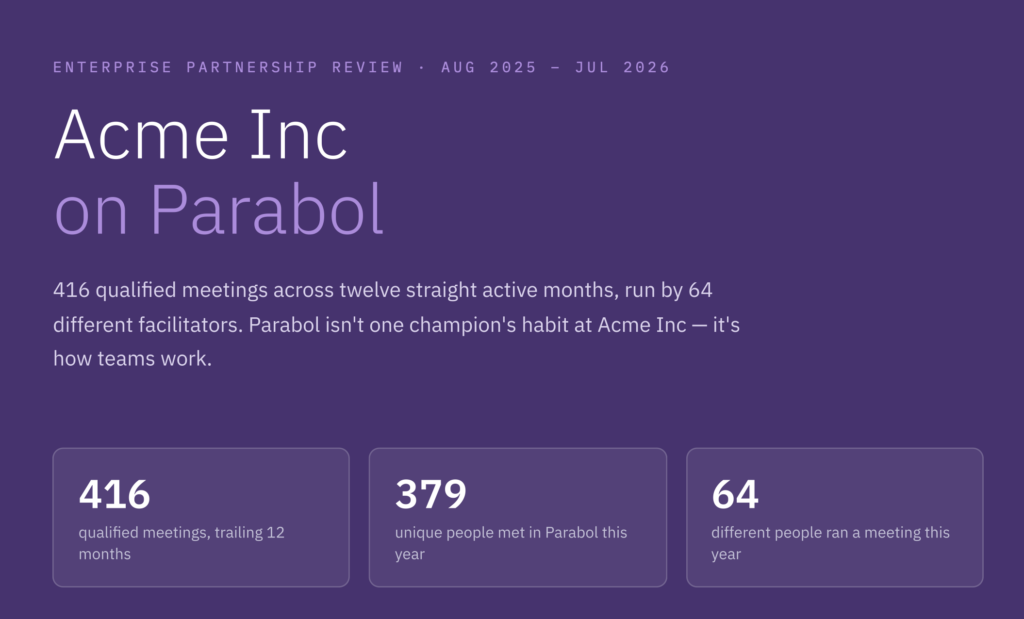Select the "ENTERPRISE PARTNERSHIP REVIEW" eyebrow text
This screenshot has height=619, width=1024.
pyautogui.click(x=228, y=67)
